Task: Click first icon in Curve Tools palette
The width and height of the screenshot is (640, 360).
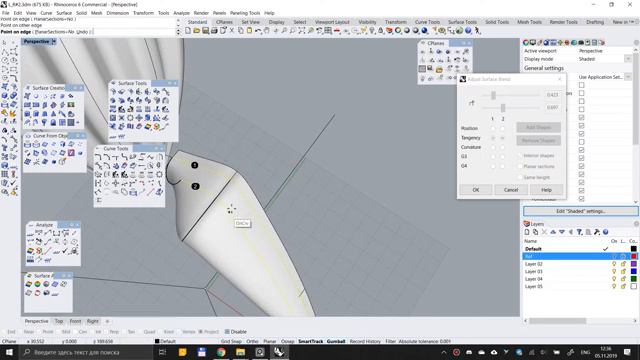Action: 98,157
